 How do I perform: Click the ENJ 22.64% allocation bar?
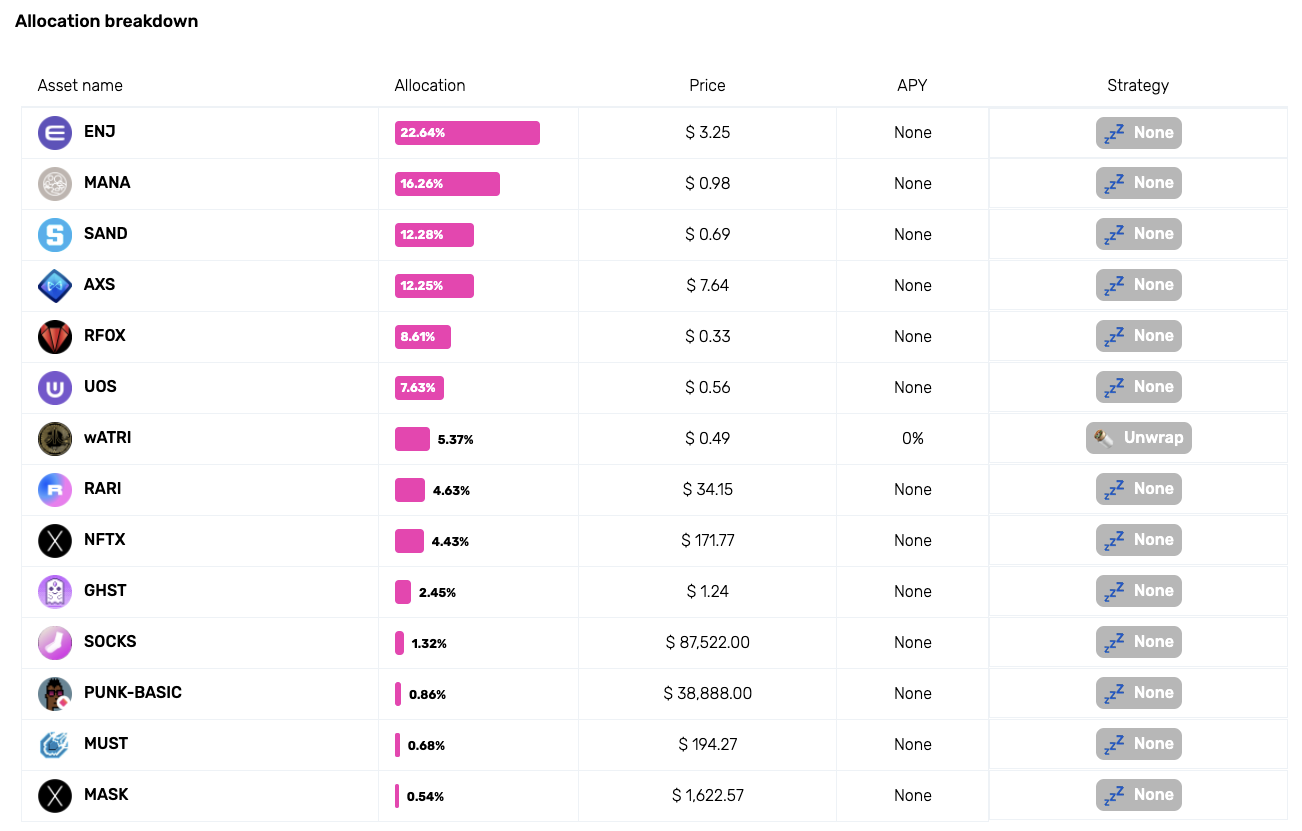(467, 133)
